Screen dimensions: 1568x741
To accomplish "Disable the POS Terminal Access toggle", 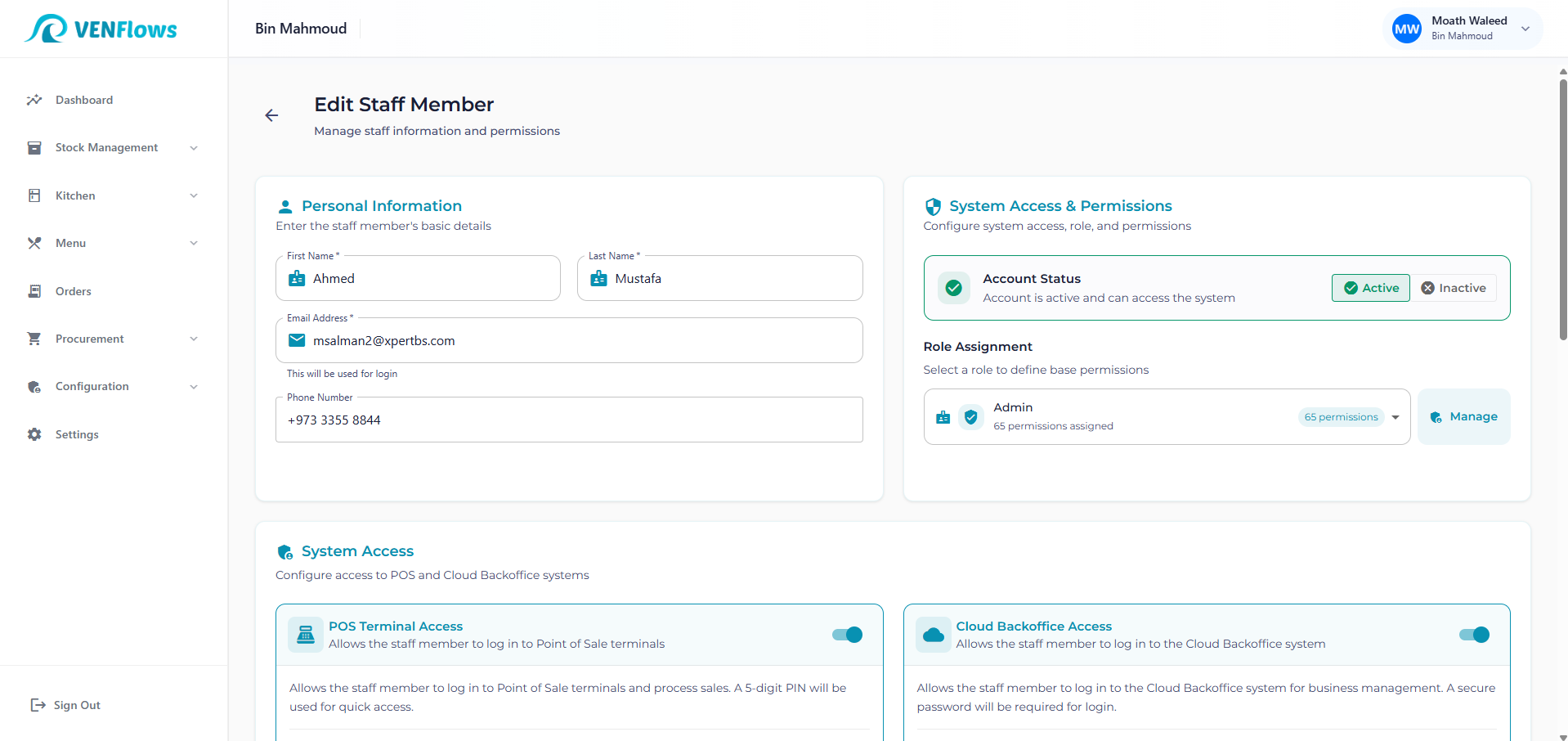I will [847, 635].
